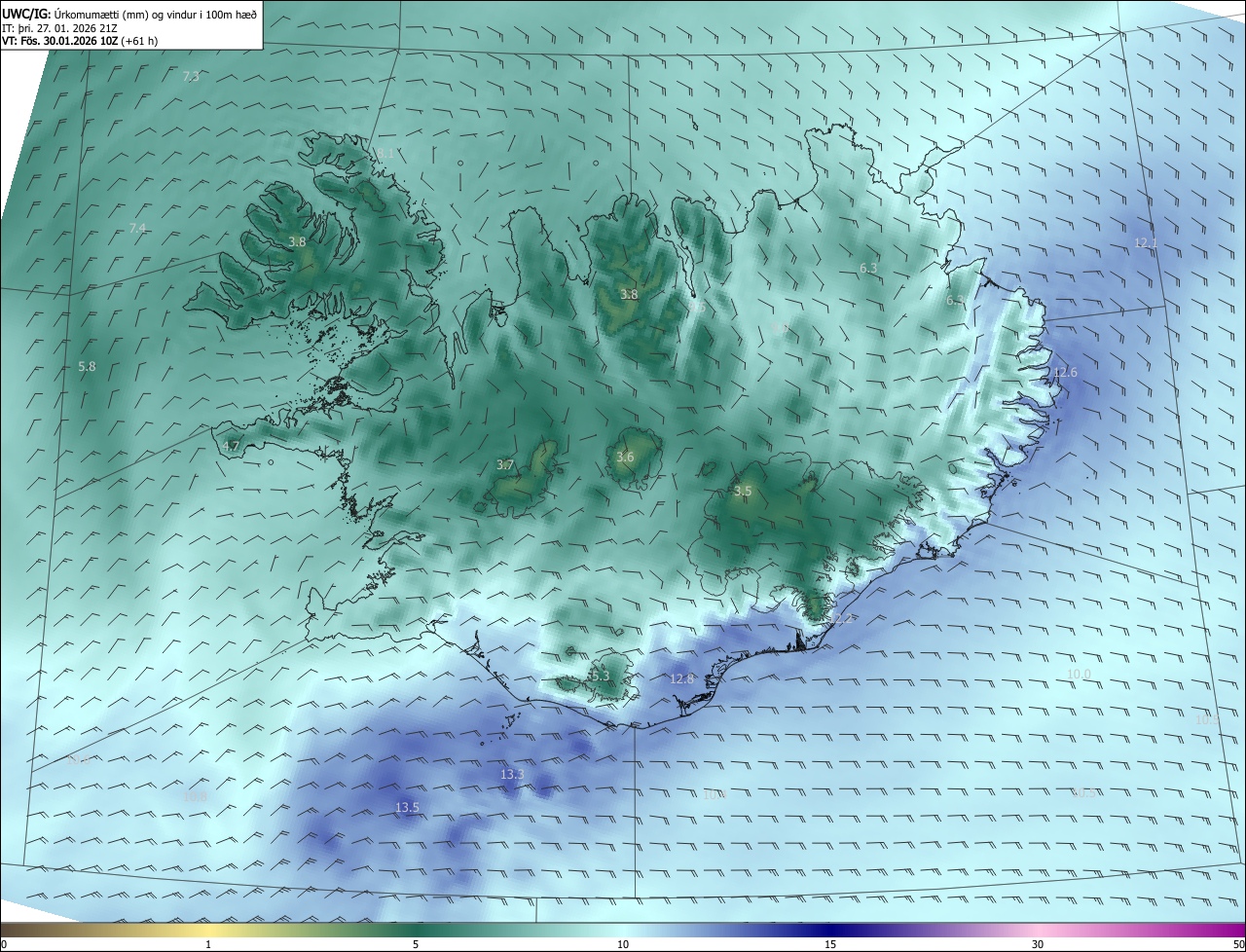
Task: Click the 12.8 value label
Action: [x=682, y=678]
